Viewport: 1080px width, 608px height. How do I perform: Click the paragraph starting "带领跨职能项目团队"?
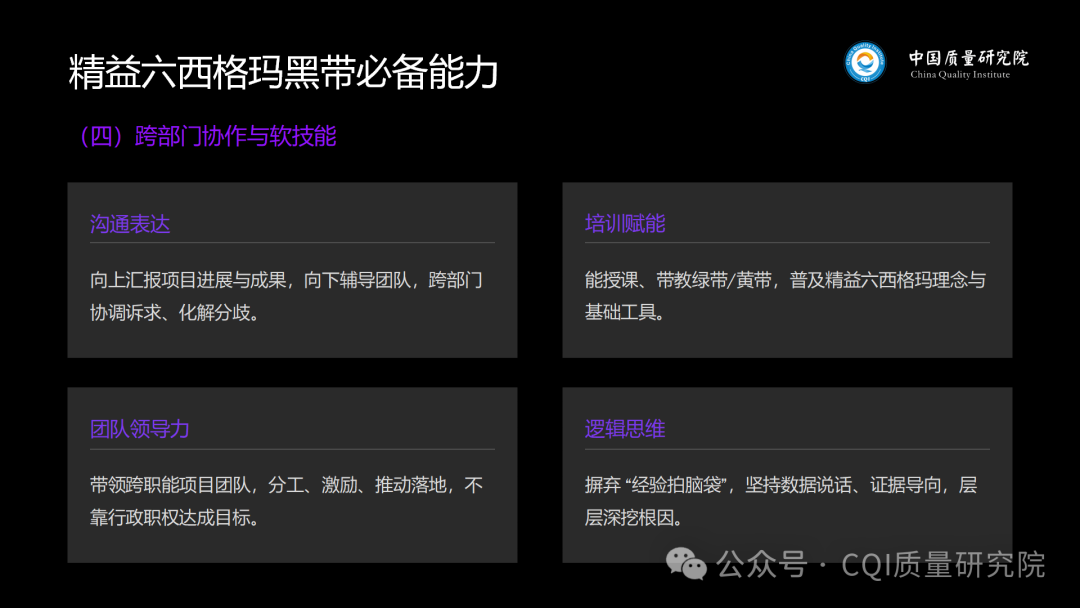[287, 501]
